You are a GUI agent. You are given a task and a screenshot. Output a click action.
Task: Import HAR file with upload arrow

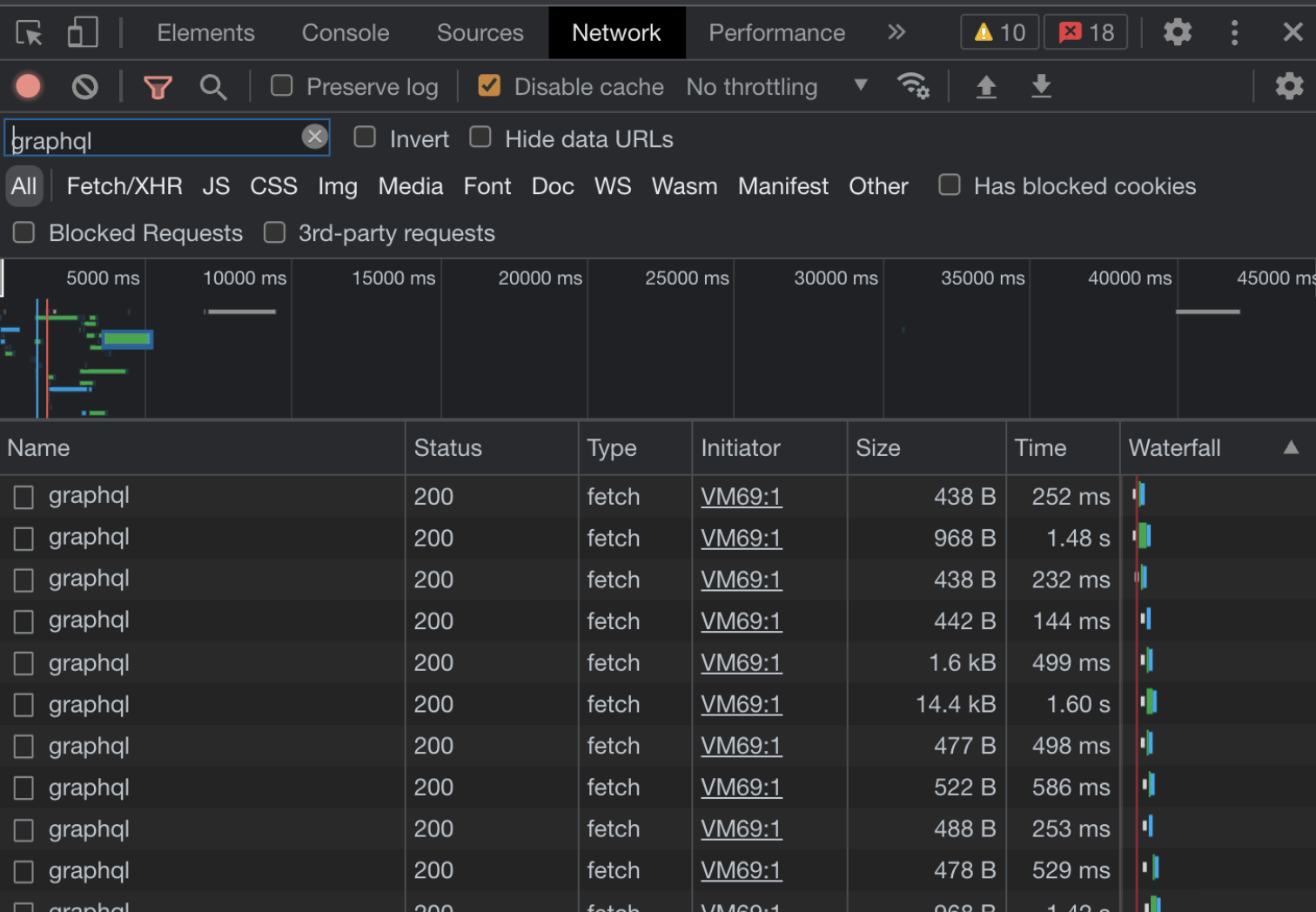tap(985, 86)
